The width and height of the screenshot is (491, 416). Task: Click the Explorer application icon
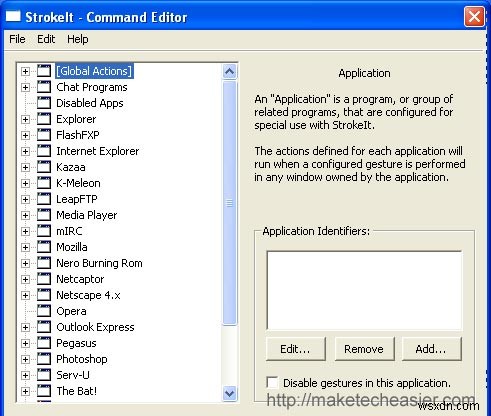click(x=44, y=119)
